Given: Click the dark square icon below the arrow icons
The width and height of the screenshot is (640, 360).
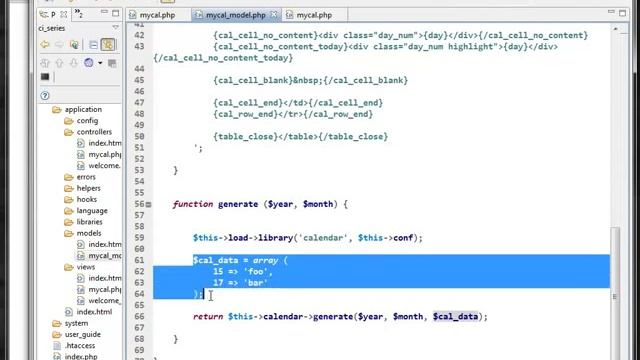Looking at the screenshot, I should click(45, 77).
